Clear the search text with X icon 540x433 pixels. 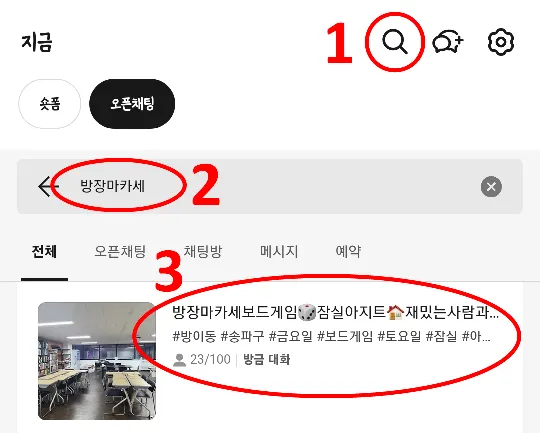(x=491, y=187)
